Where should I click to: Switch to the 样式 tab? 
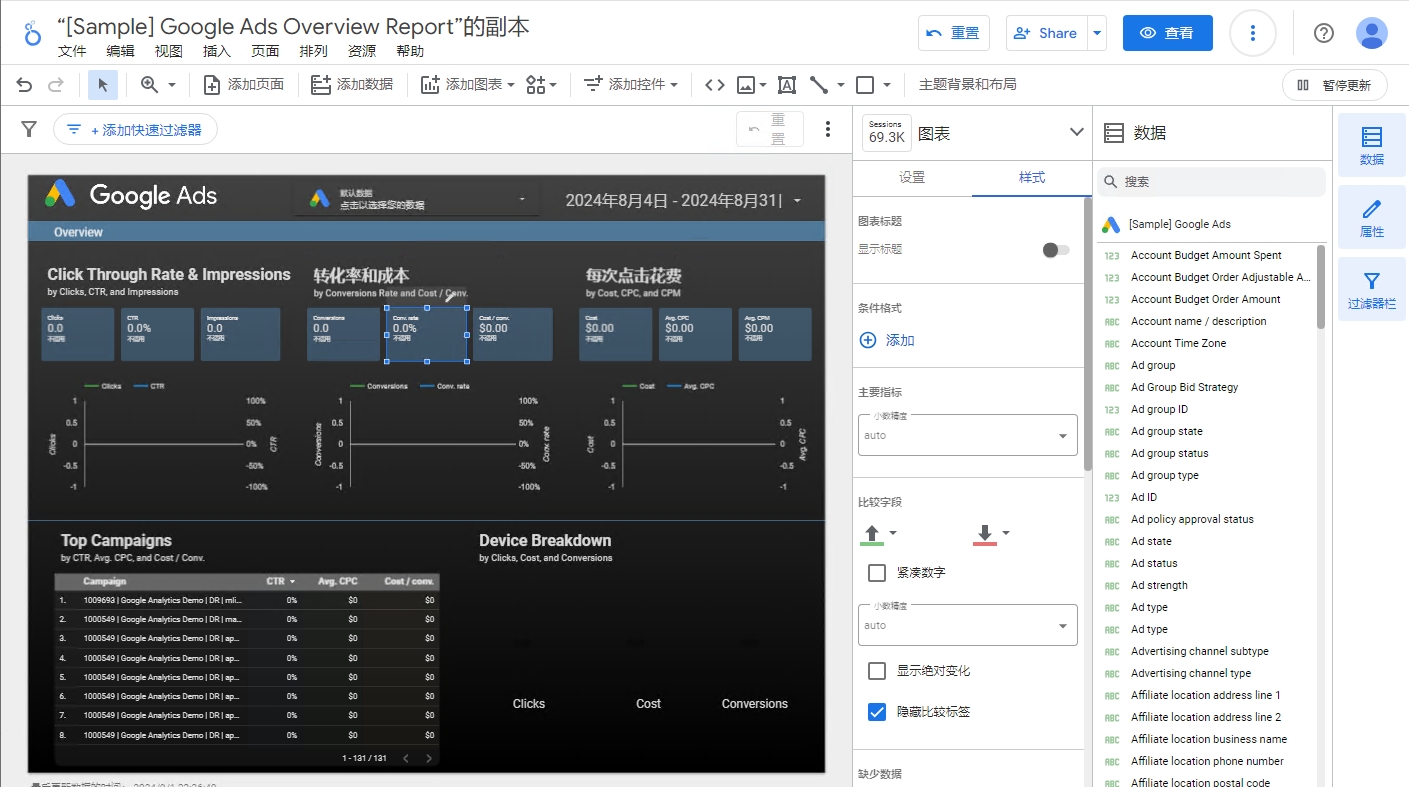[1032, 177]
